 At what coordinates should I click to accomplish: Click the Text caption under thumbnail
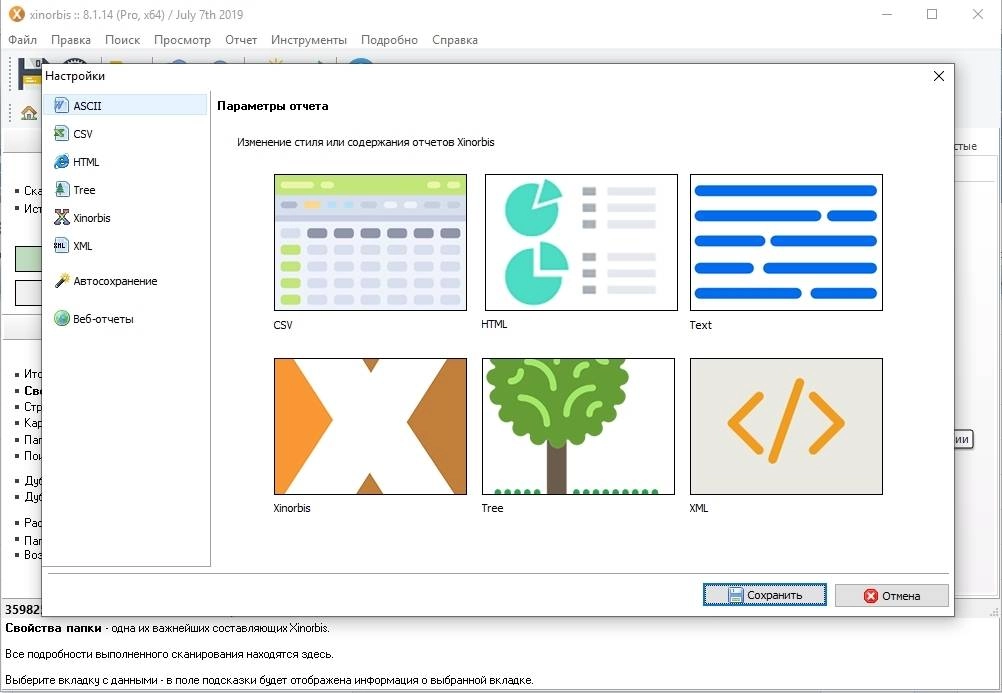[x=700, y=325]
